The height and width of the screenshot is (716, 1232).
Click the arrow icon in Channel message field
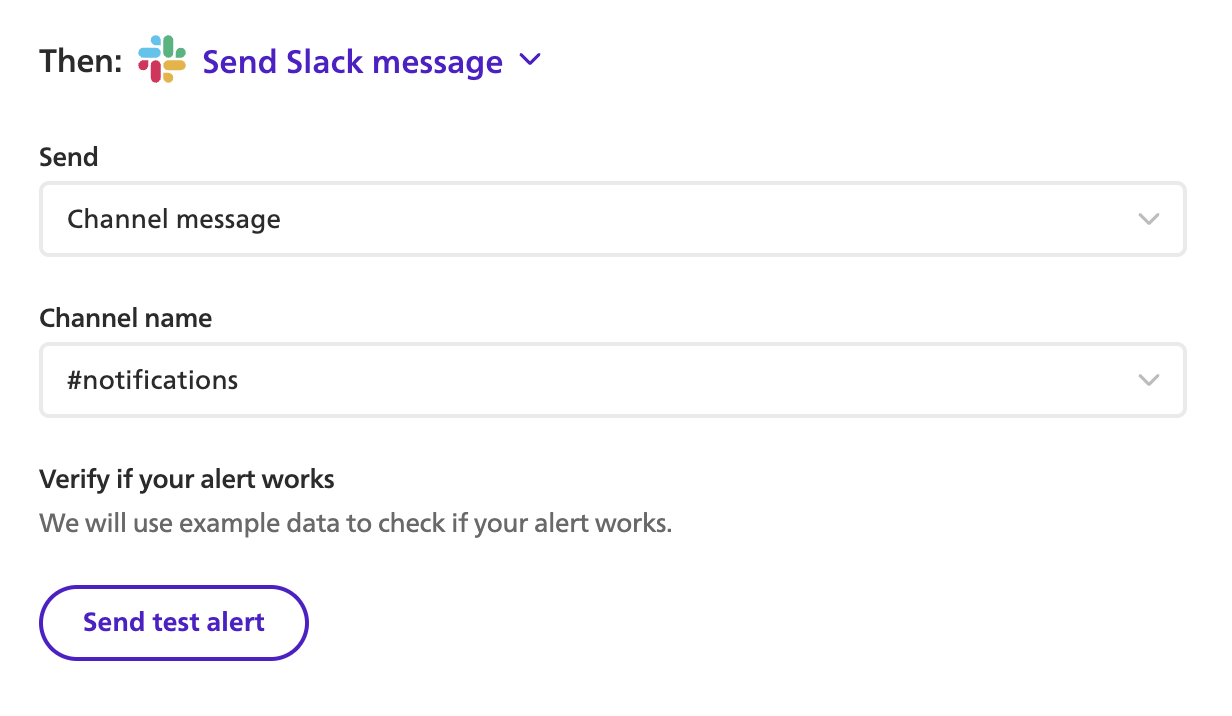[x=1149, y=219]
